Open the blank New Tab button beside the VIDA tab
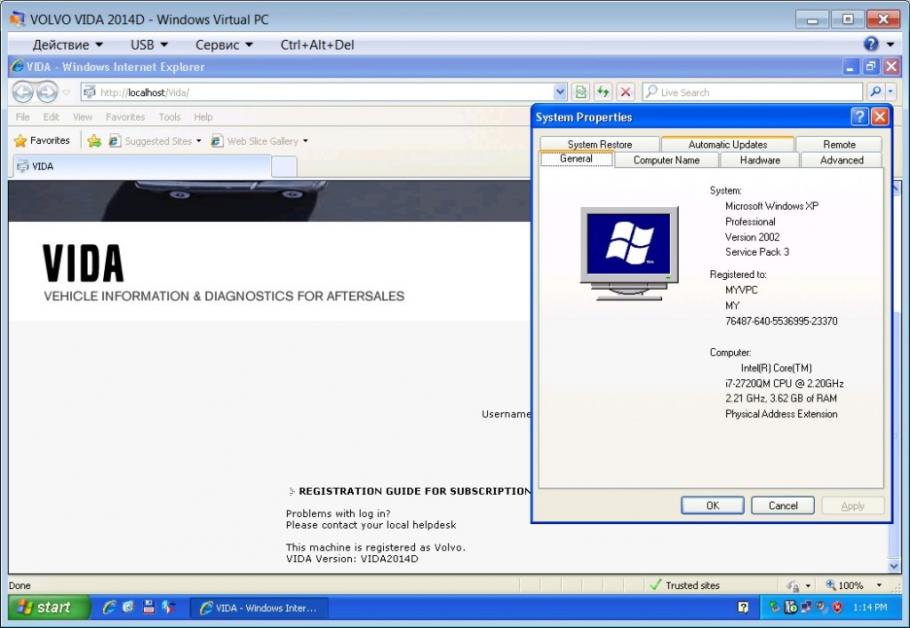The image size is (910, 628). click(284, 167)
